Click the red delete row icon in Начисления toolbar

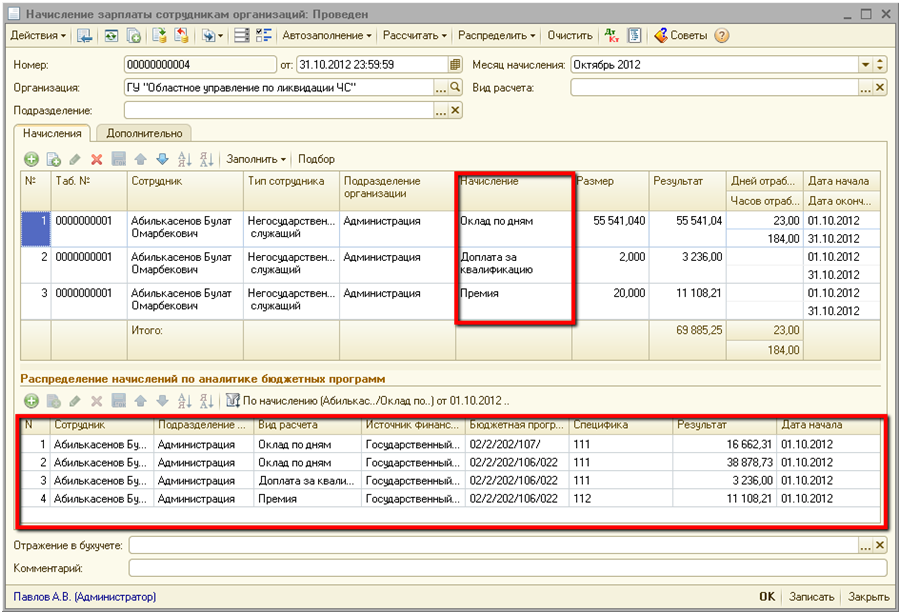point(97,159)
